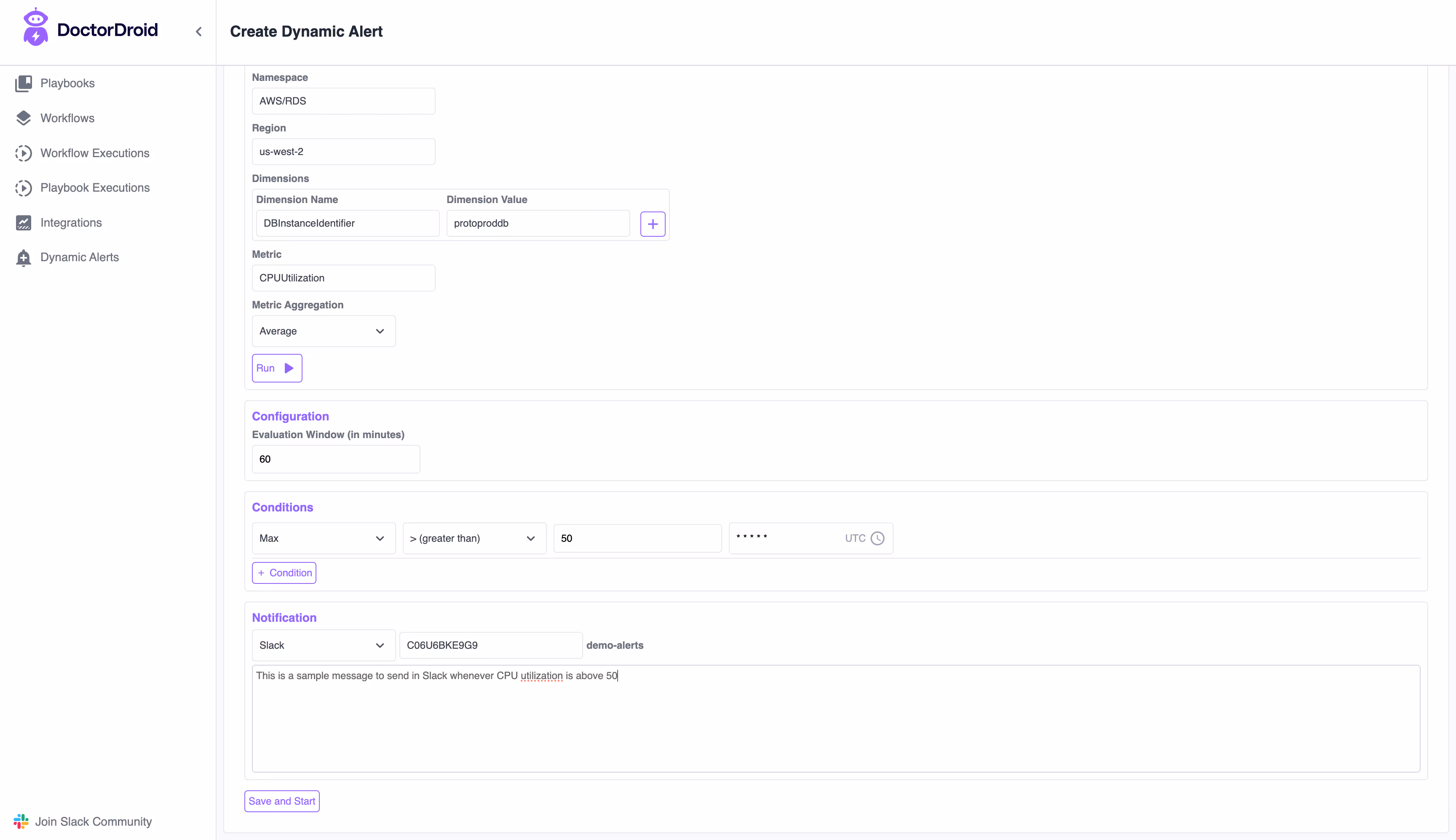Screen dimensions: 1456x840
Task: Click the Workflow Executions play icon
Action: point(24,153)
